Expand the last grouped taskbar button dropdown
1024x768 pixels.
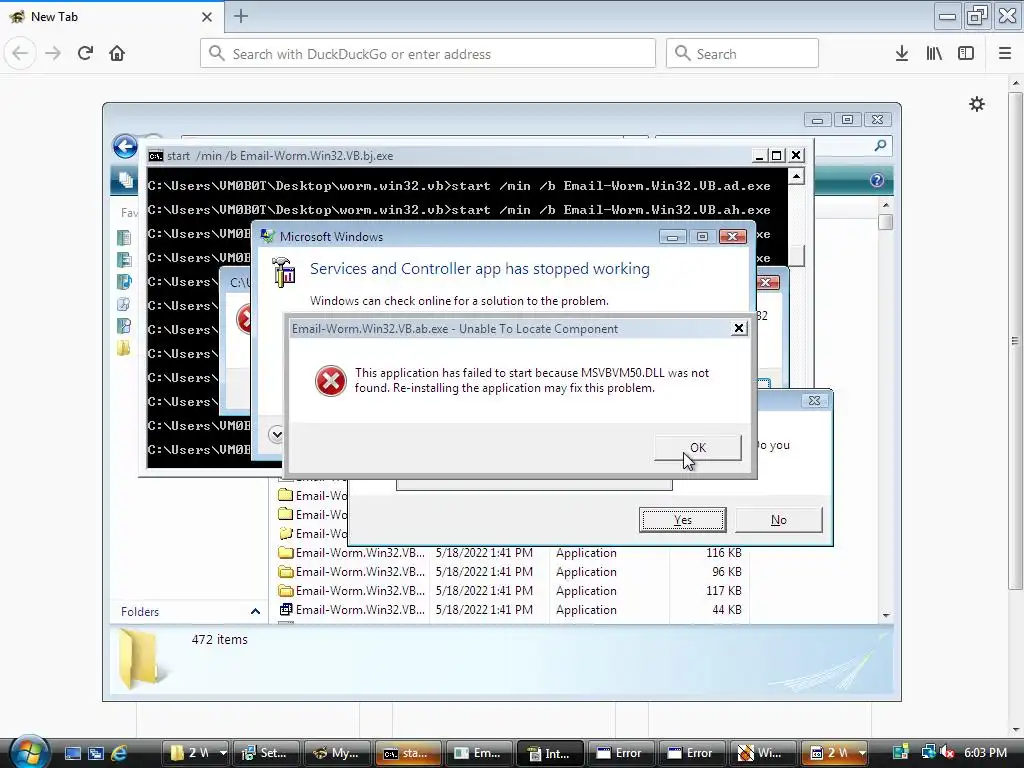click(862, 753)
